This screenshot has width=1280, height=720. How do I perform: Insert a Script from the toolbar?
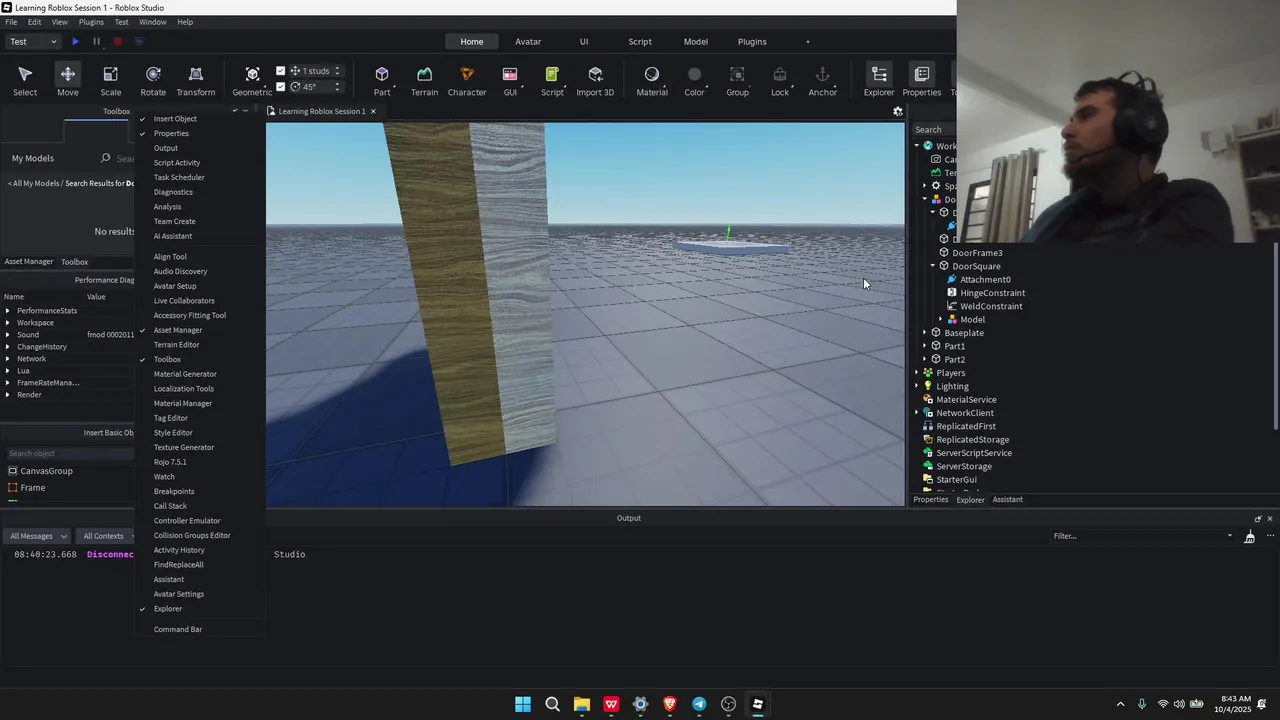552,81
